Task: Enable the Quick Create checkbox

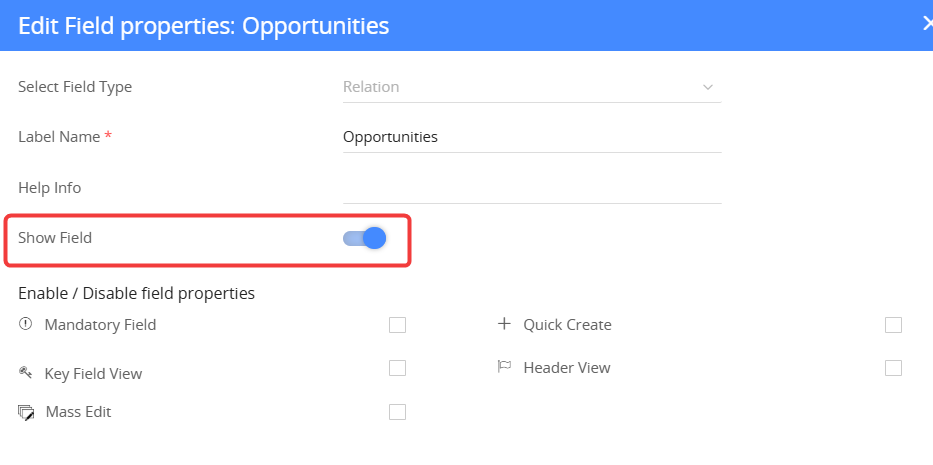Action: [893, 325]
